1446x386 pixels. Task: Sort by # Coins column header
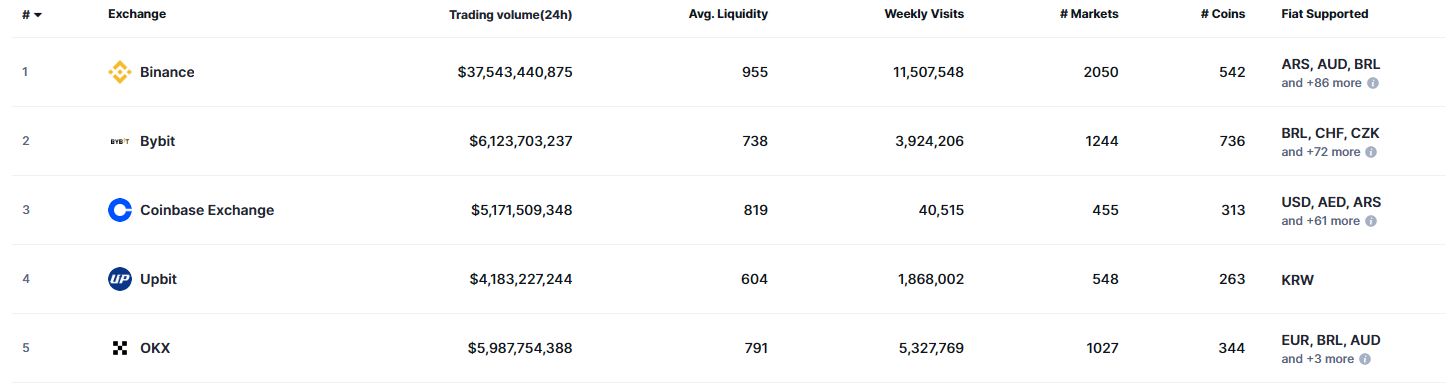click(1223, 14)
